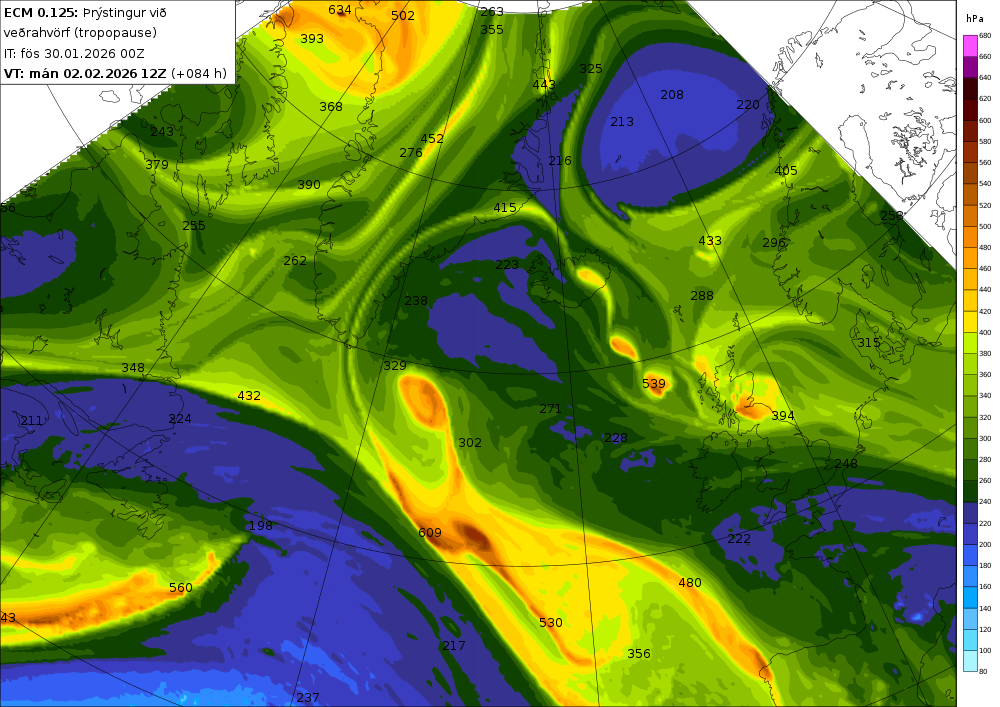
Task: Click the map value '243'
Action: click(x=162, y=131)
